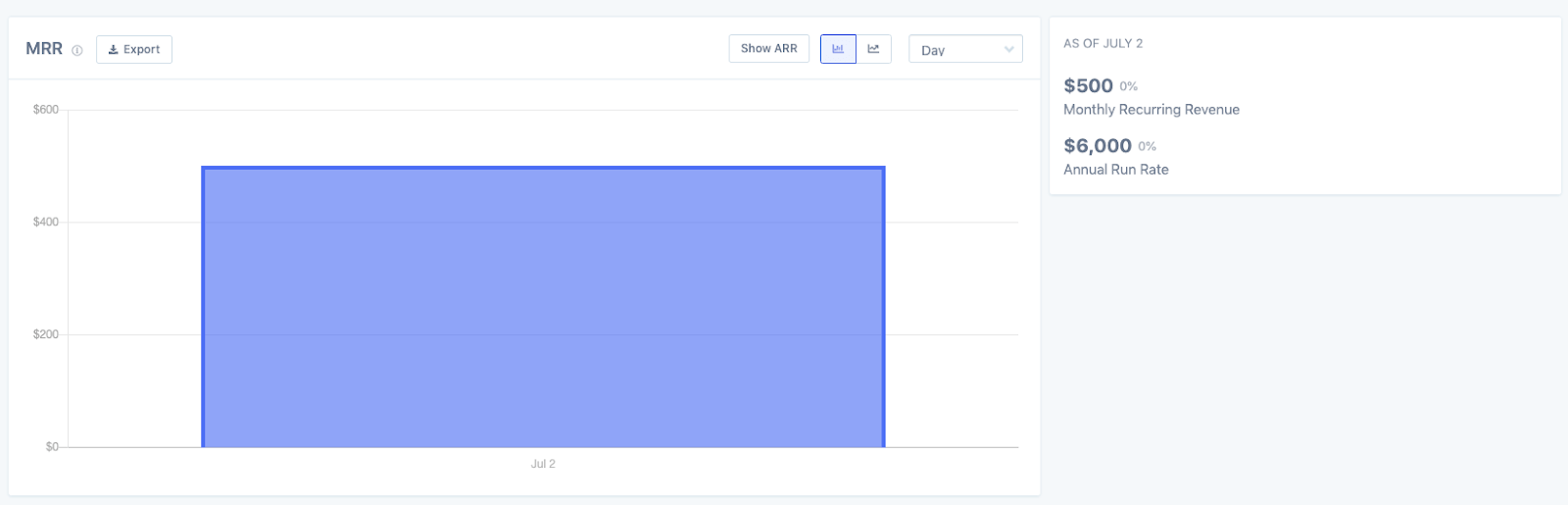Viewport: 1568px width, 505px height.
Task: Switch to line chart view
Action: pyautogui.click(x=873, y=49)
